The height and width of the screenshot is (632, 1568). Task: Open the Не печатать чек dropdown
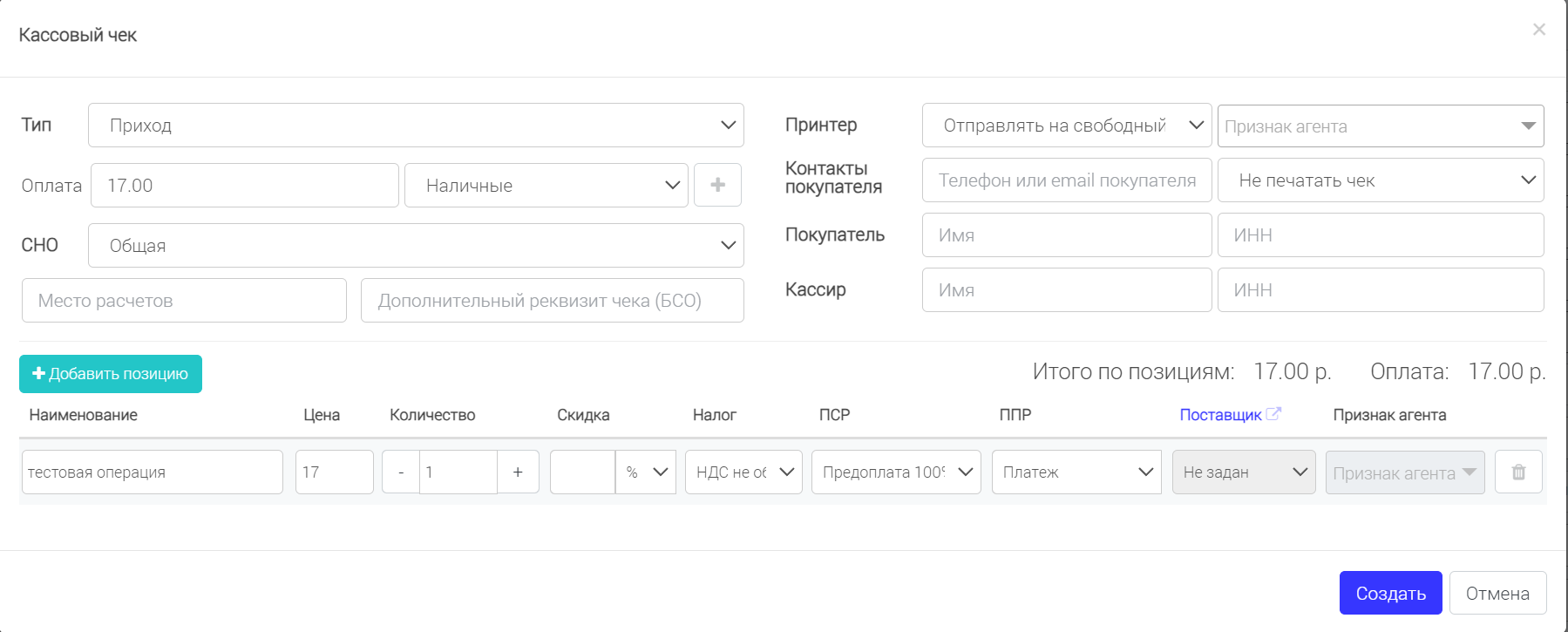(x=1381, y=180)
